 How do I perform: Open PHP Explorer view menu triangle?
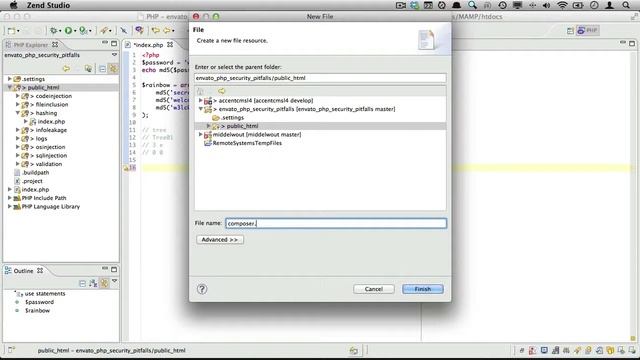coord(114,55)
